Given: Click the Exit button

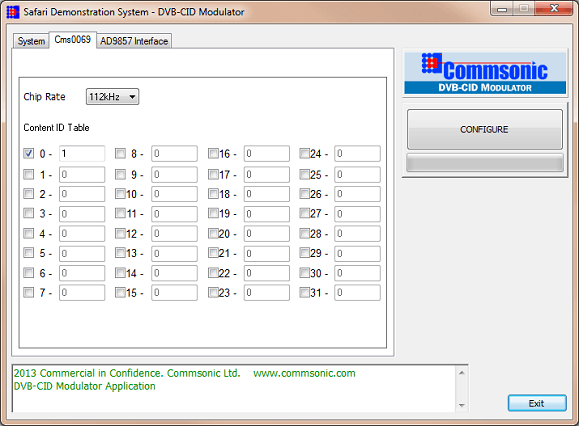Looking at the screenshot, I should [x=537, y=403].
